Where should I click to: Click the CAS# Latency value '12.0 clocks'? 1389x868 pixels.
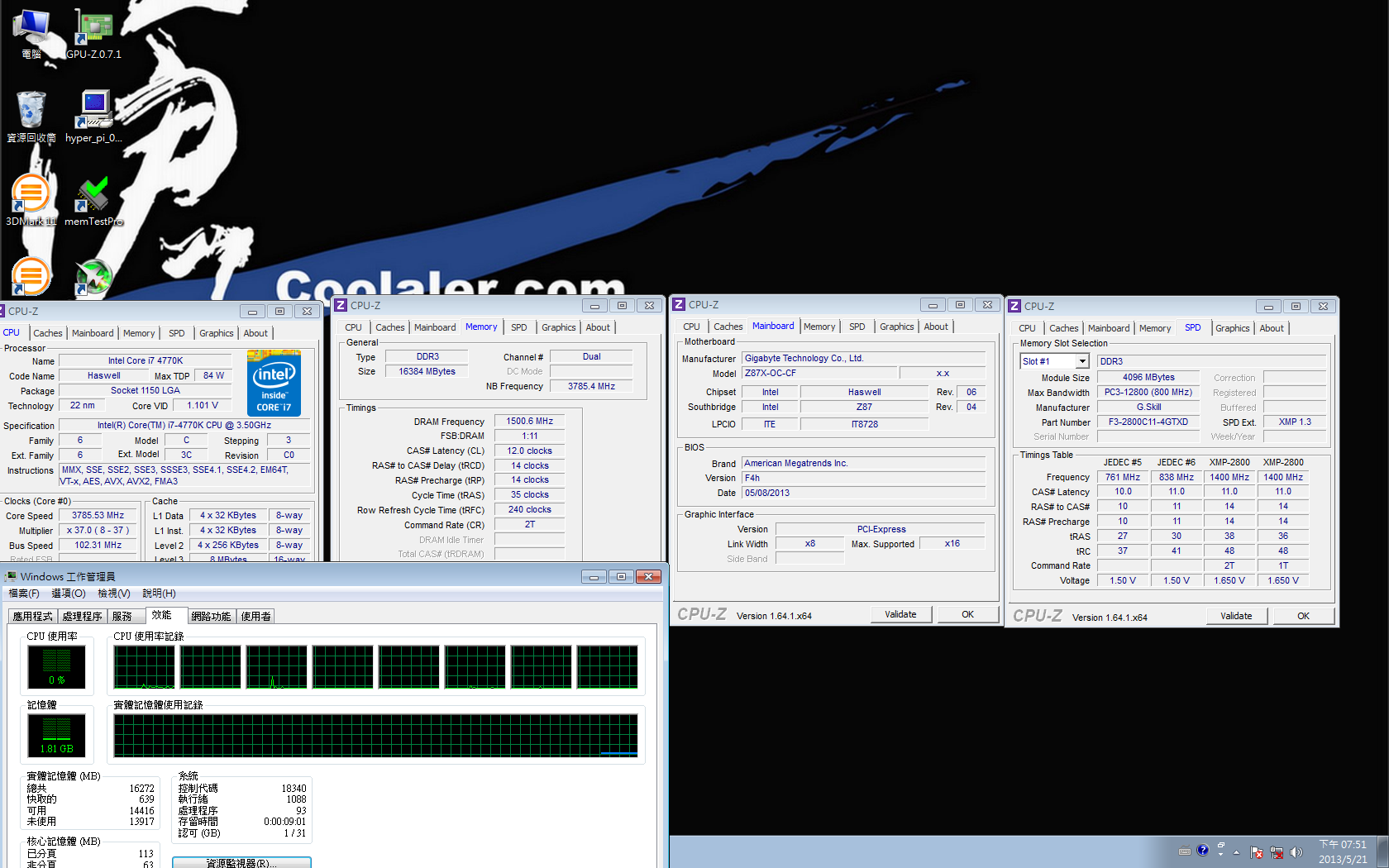(x=530, y=451)
